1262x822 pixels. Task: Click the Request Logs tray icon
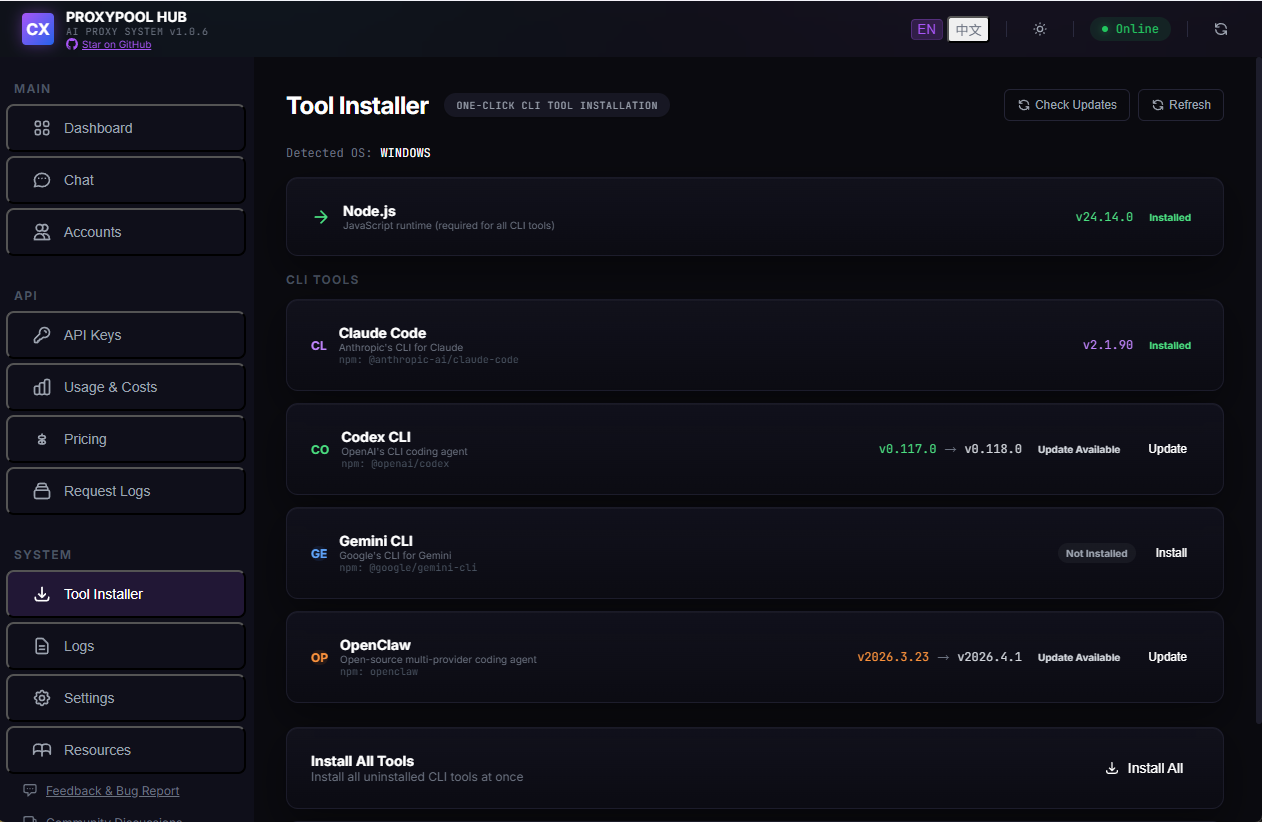click(42, 491)
